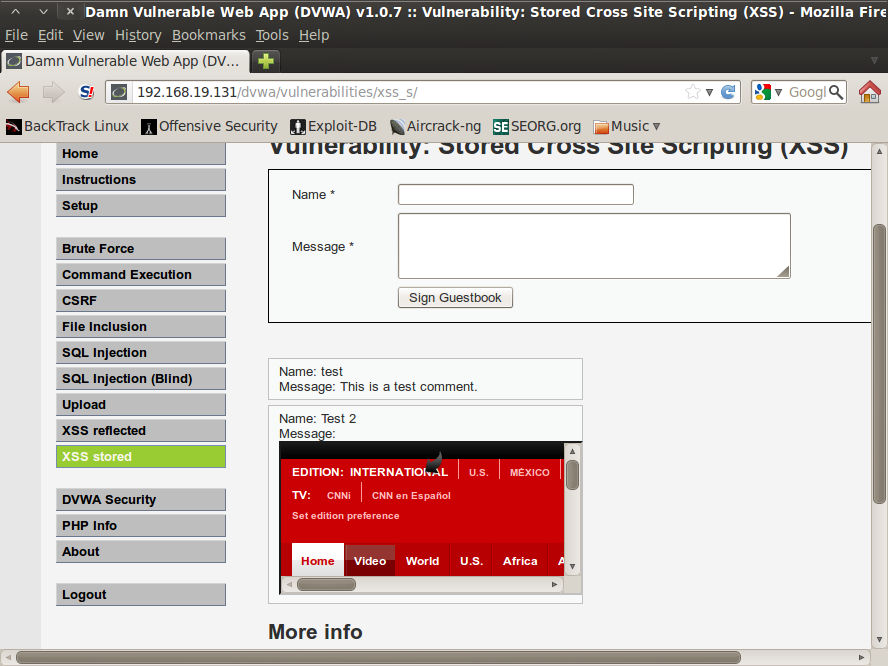Open the History menu
888x666 pixels.
138,35
